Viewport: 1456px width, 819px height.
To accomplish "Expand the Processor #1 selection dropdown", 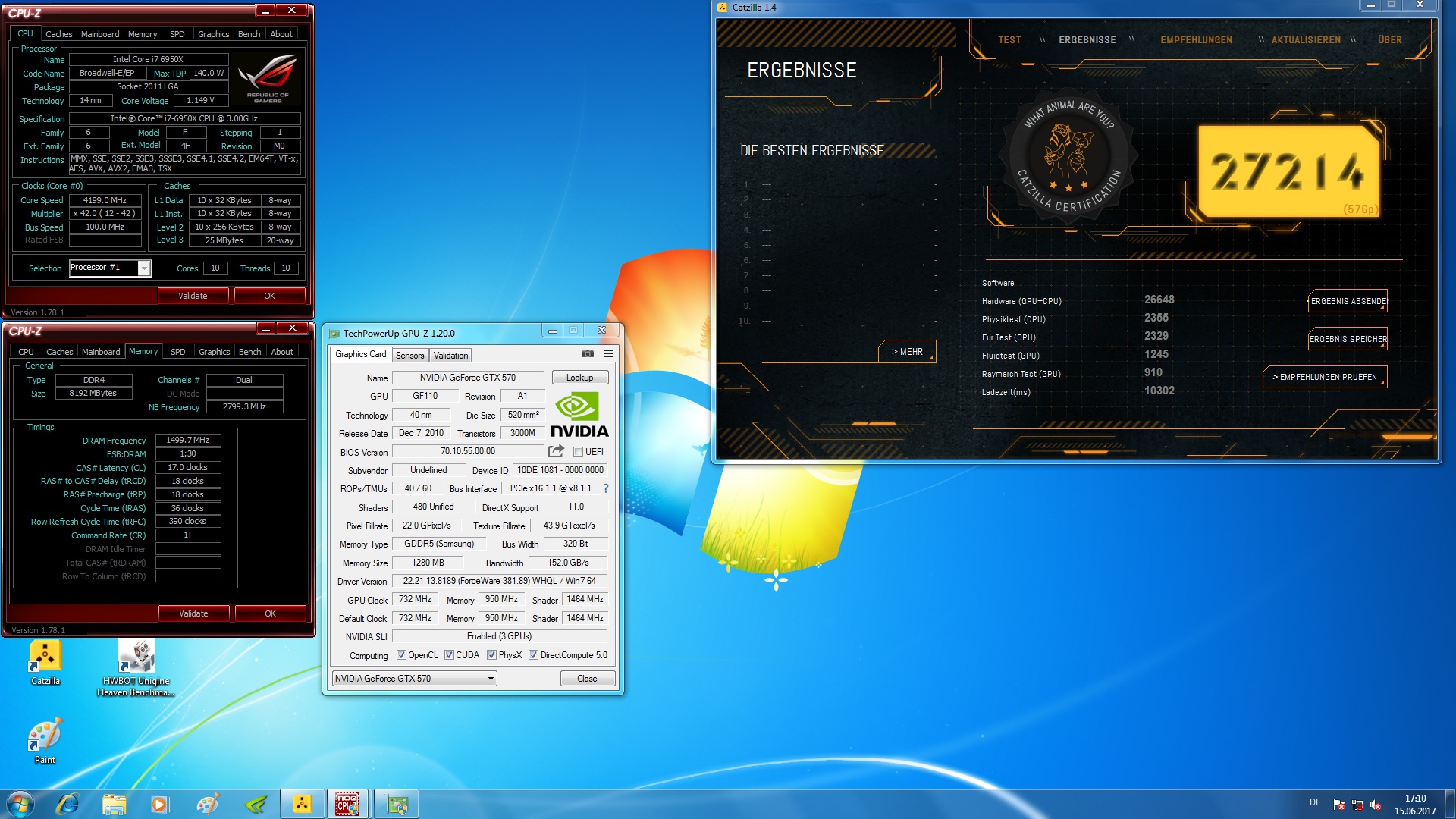I will 144,268.
